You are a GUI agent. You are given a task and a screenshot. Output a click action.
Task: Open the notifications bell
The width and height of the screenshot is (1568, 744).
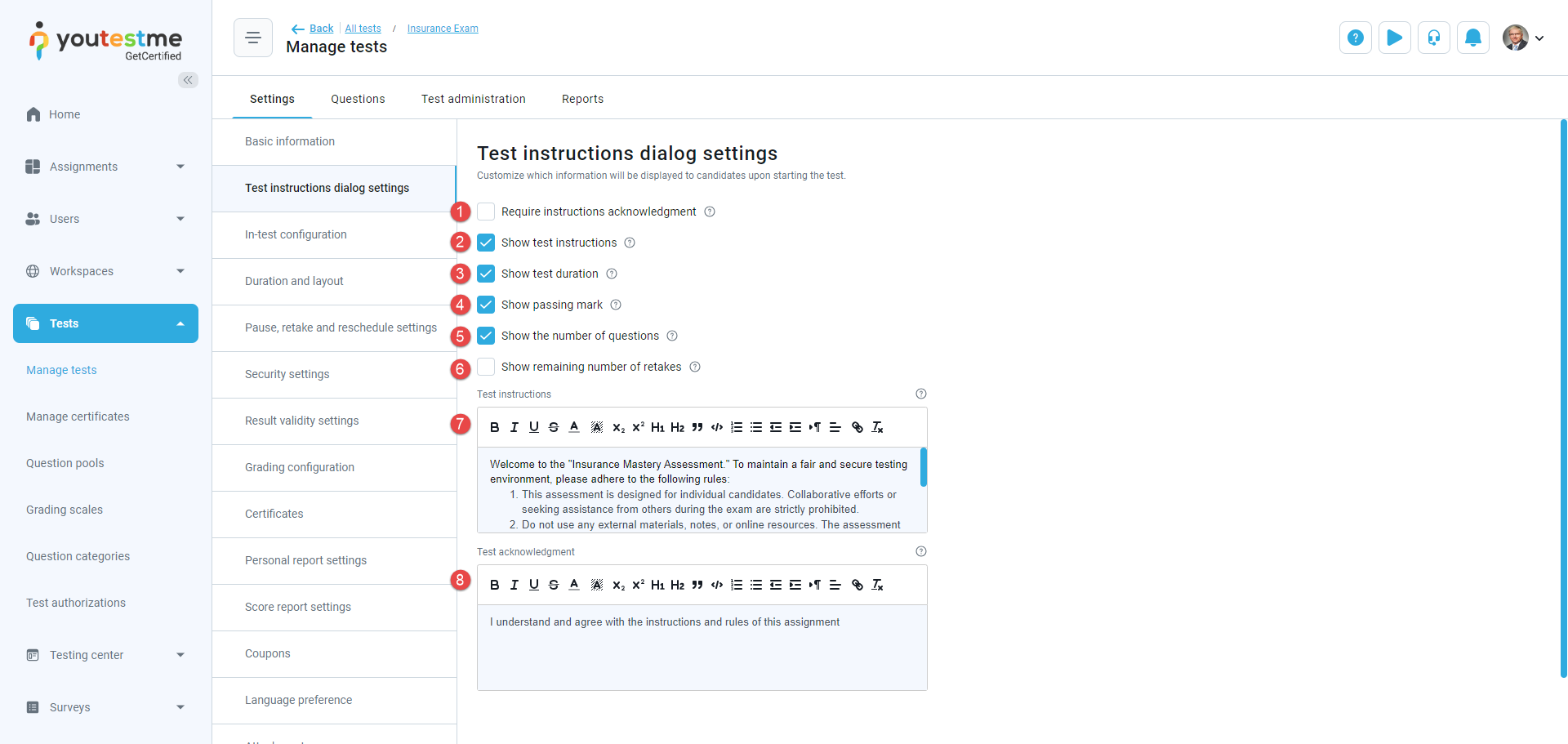[x=1473, y=38]
